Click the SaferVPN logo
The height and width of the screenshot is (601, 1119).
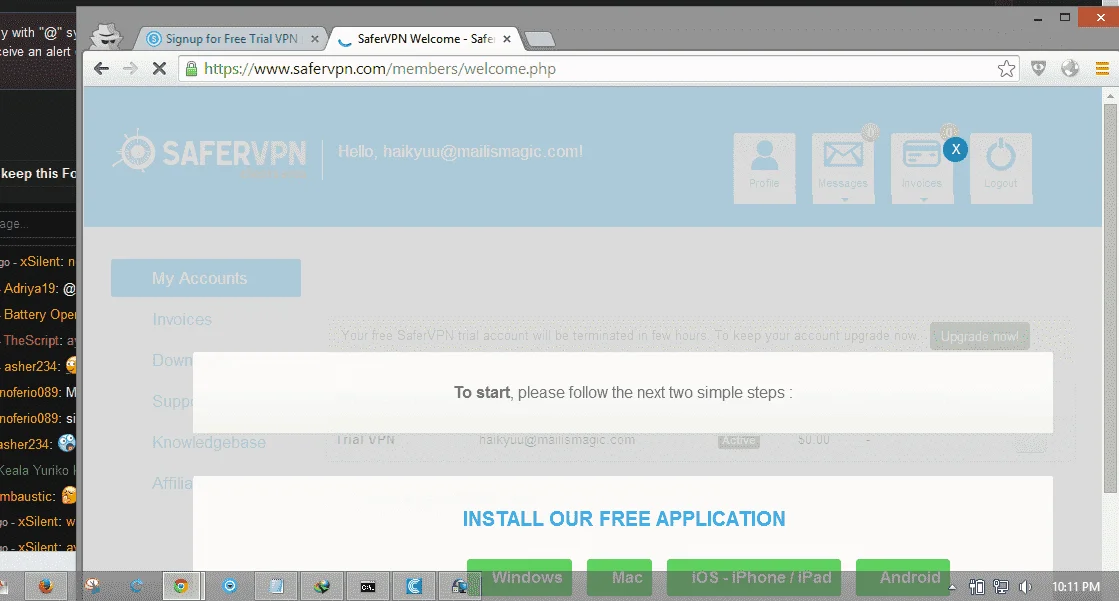(211, 152)
